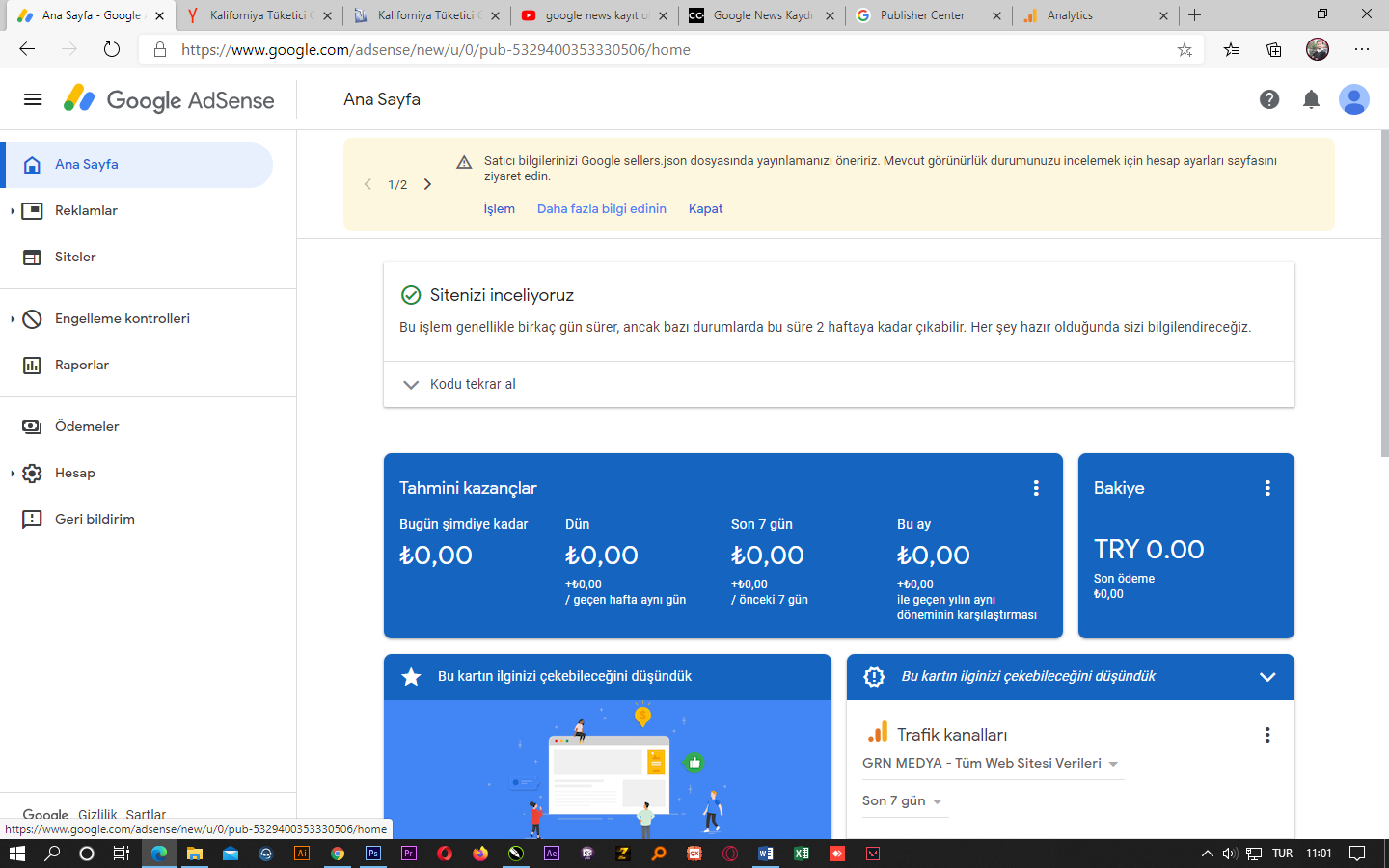The height and width of the screenshot is (868, 1389).
Task: Open Excel from the taskbar
Action: (x=802, y=854)
